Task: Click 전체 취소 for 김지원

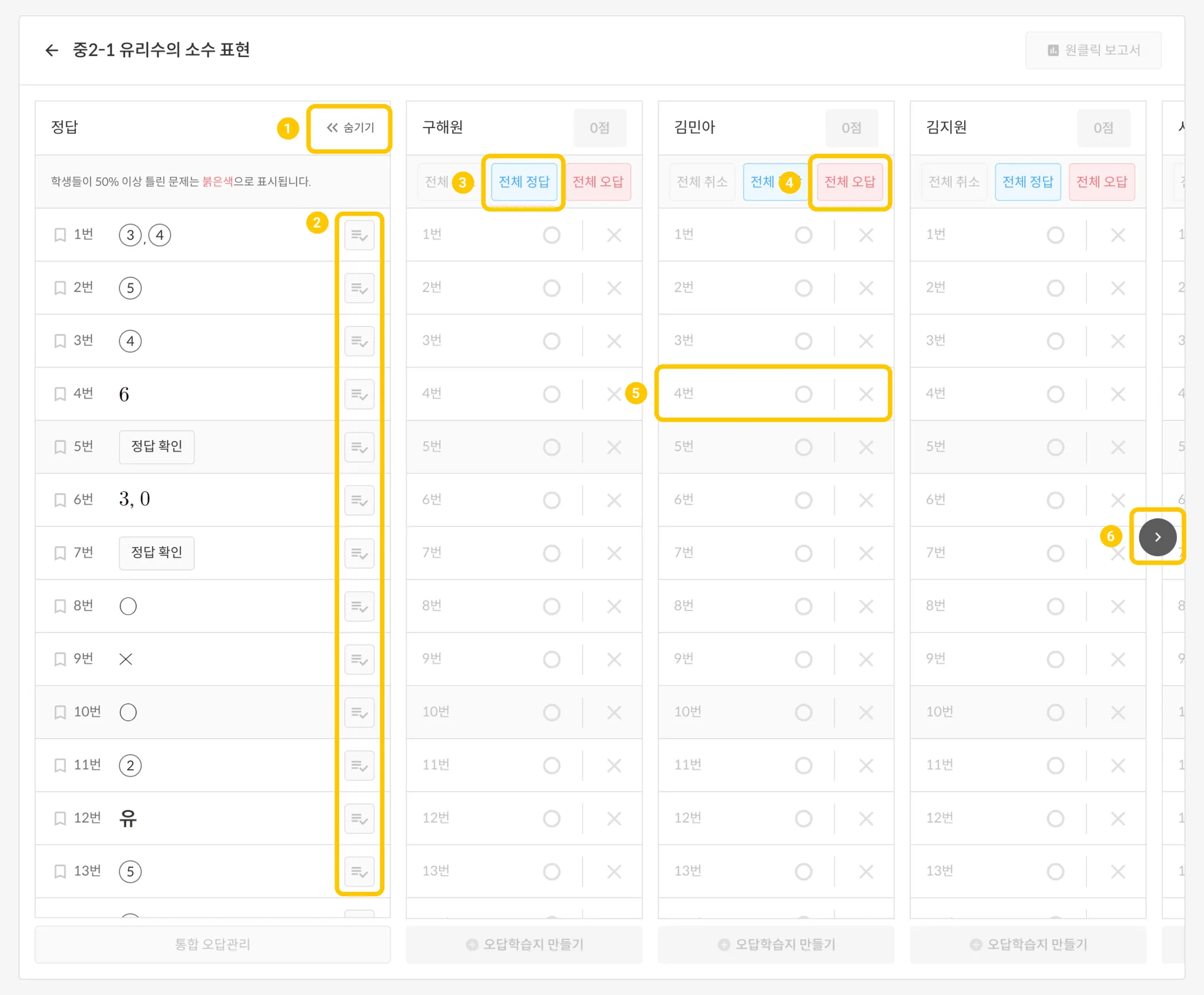Action: [x=954, y=182]
